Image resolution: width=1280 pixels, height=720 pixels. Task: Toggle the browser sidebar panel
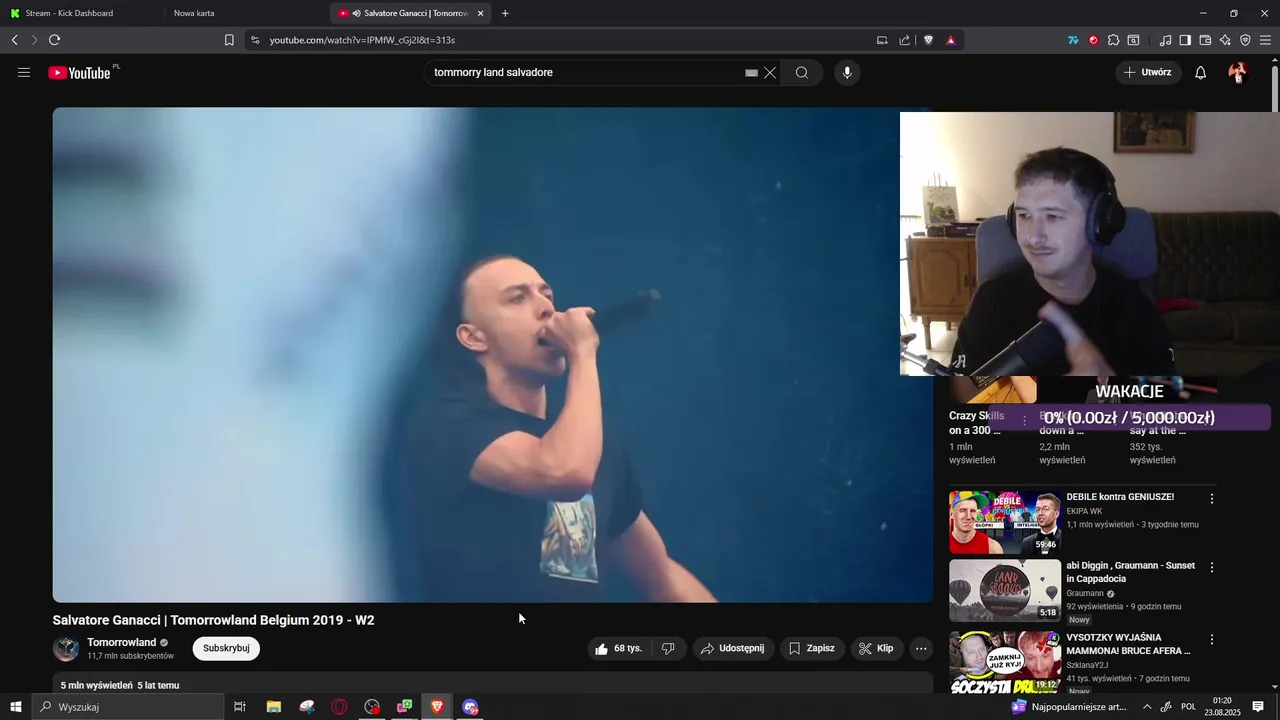click(x=1185, y=40)
